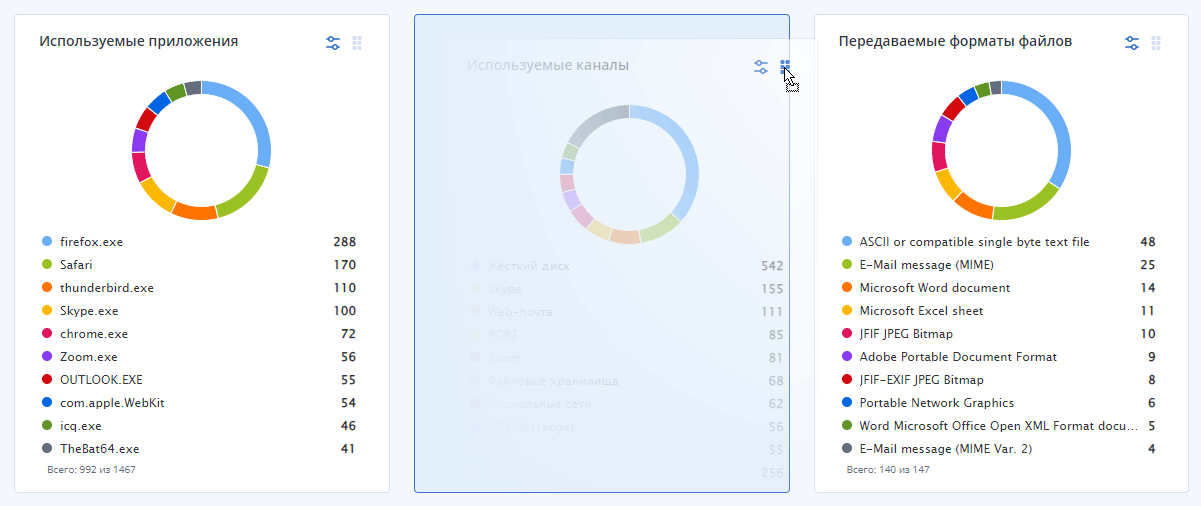Screen dimensions: 1201x506
Task: Click drag handle of Передаваемые форматы файлов widget
Action: [1156, 43]
